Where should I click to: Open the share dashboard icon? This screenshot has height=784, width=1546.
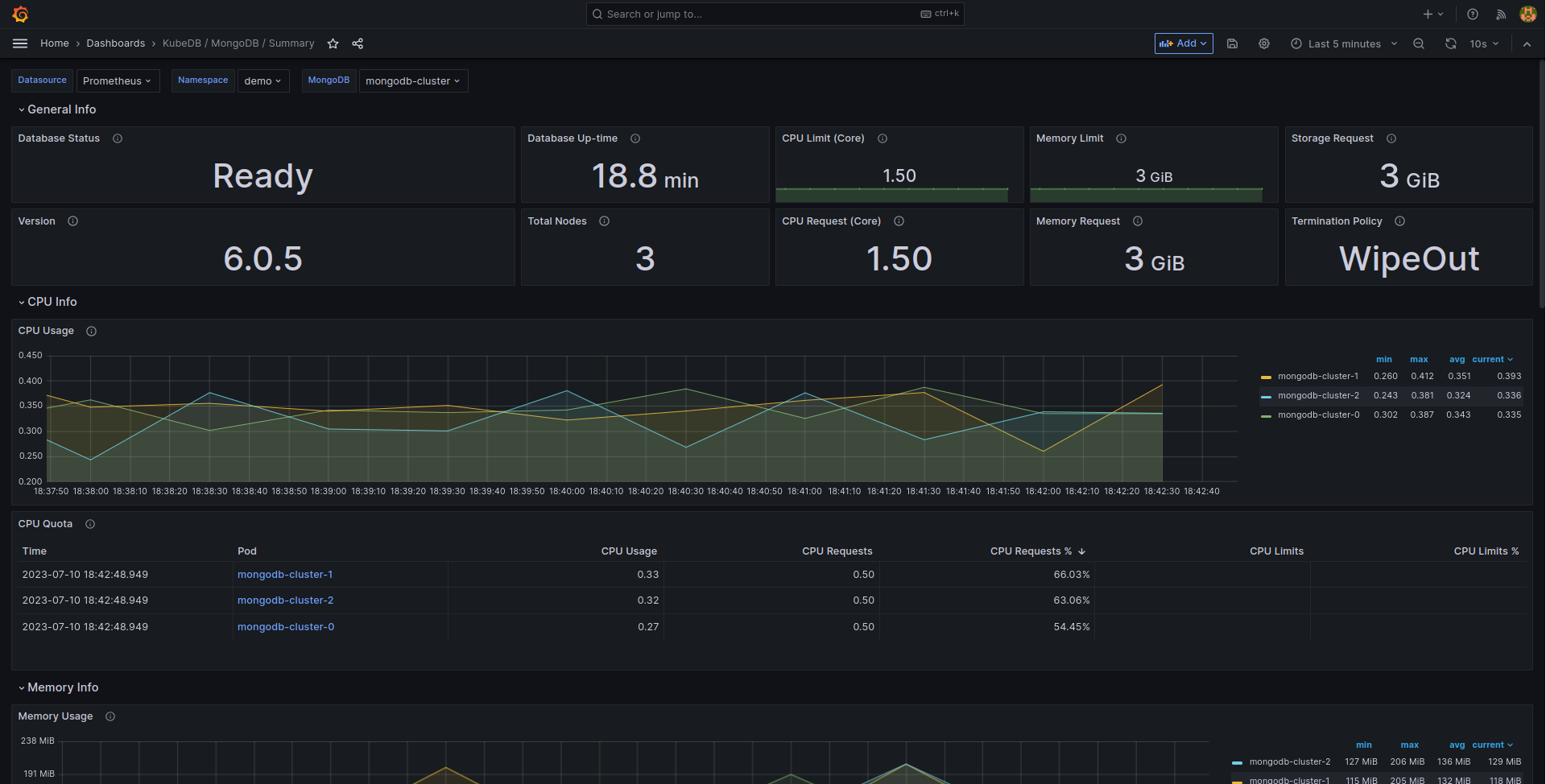[x=357, y=43]
